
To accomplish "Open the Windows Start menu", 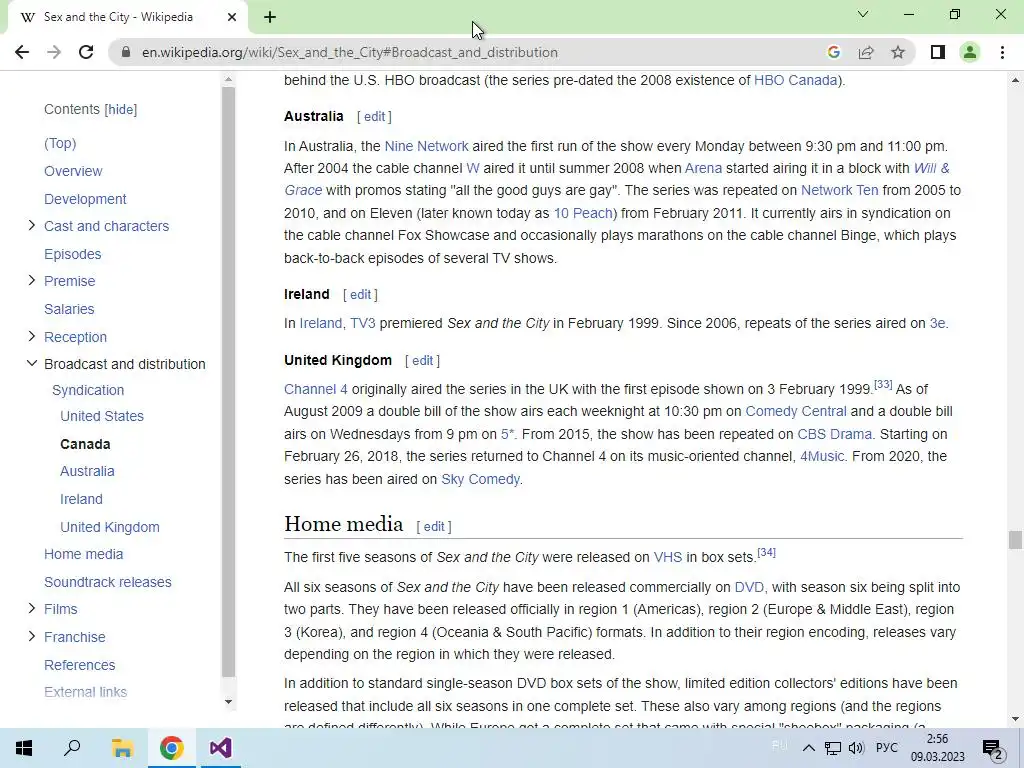I will tap(24, 748).
